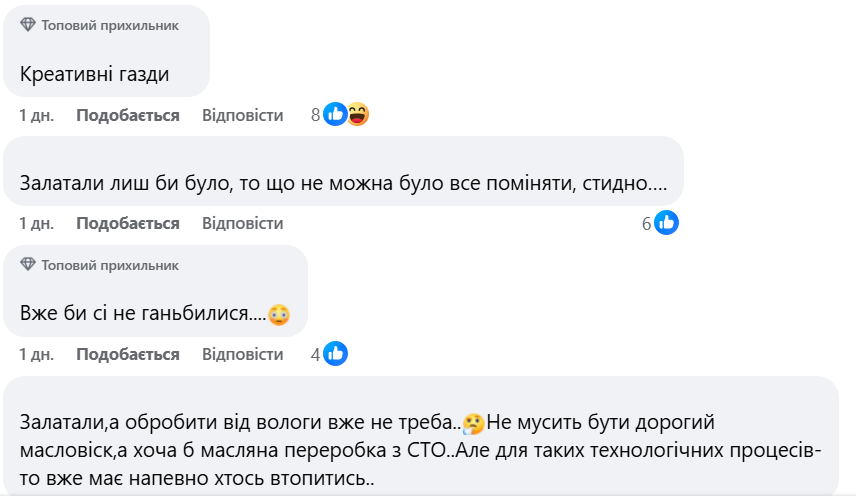This screenshot has width=856, height=500.
Task: View the like reaction with 4 likes
Action: [335, 354]
